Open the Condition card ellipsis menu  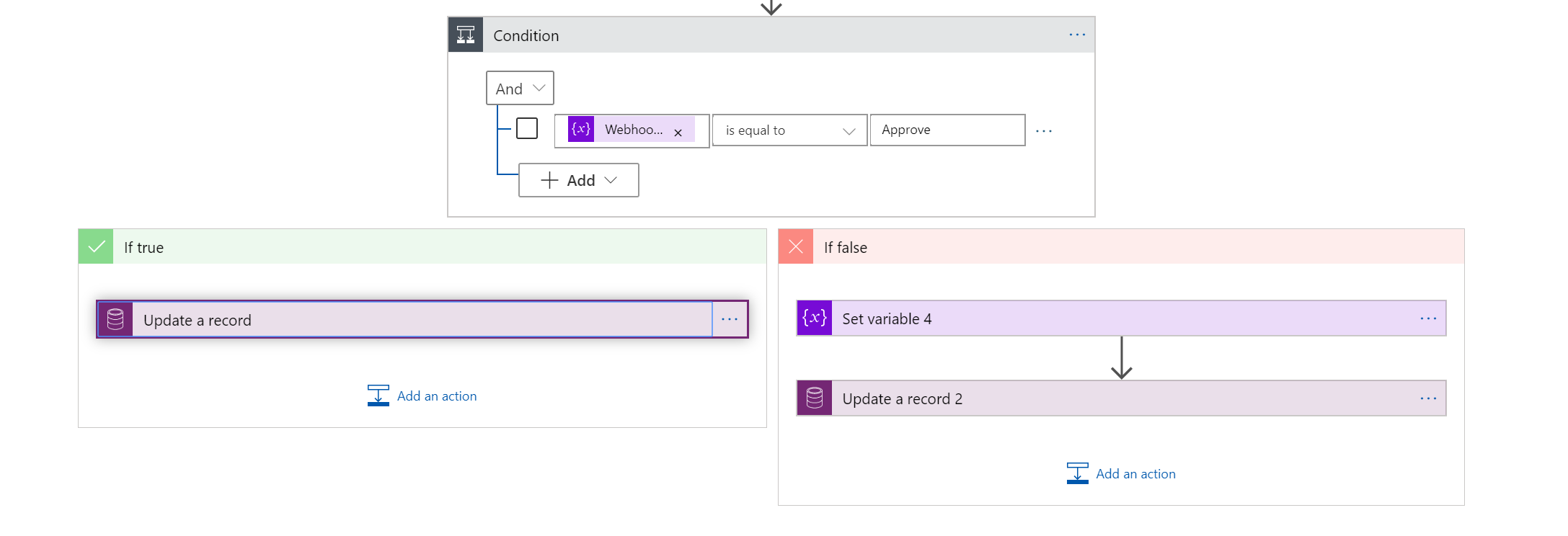[1077, 35]
